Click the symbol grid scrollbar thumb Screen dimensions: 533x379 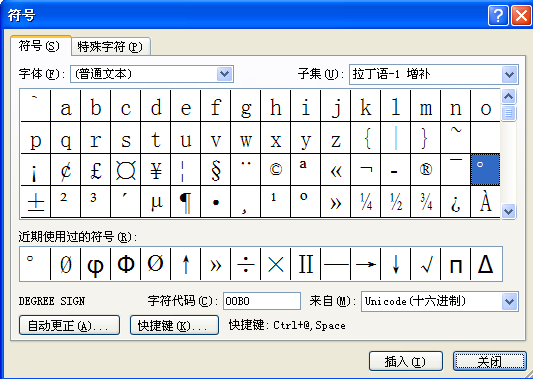(x=509, y=113)
